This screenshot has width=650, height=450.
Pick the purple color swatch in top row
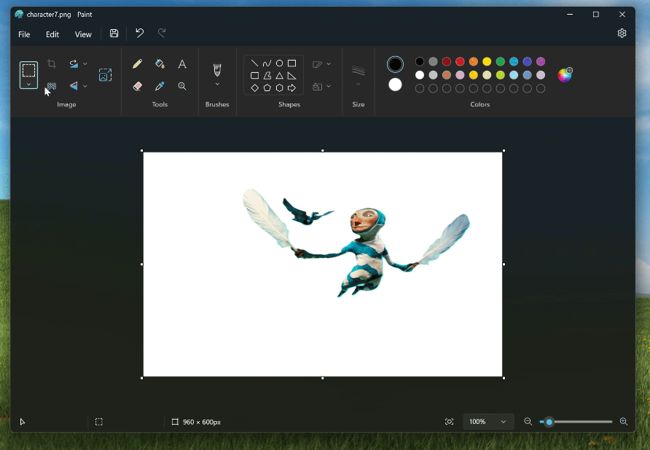pos(541,62)
